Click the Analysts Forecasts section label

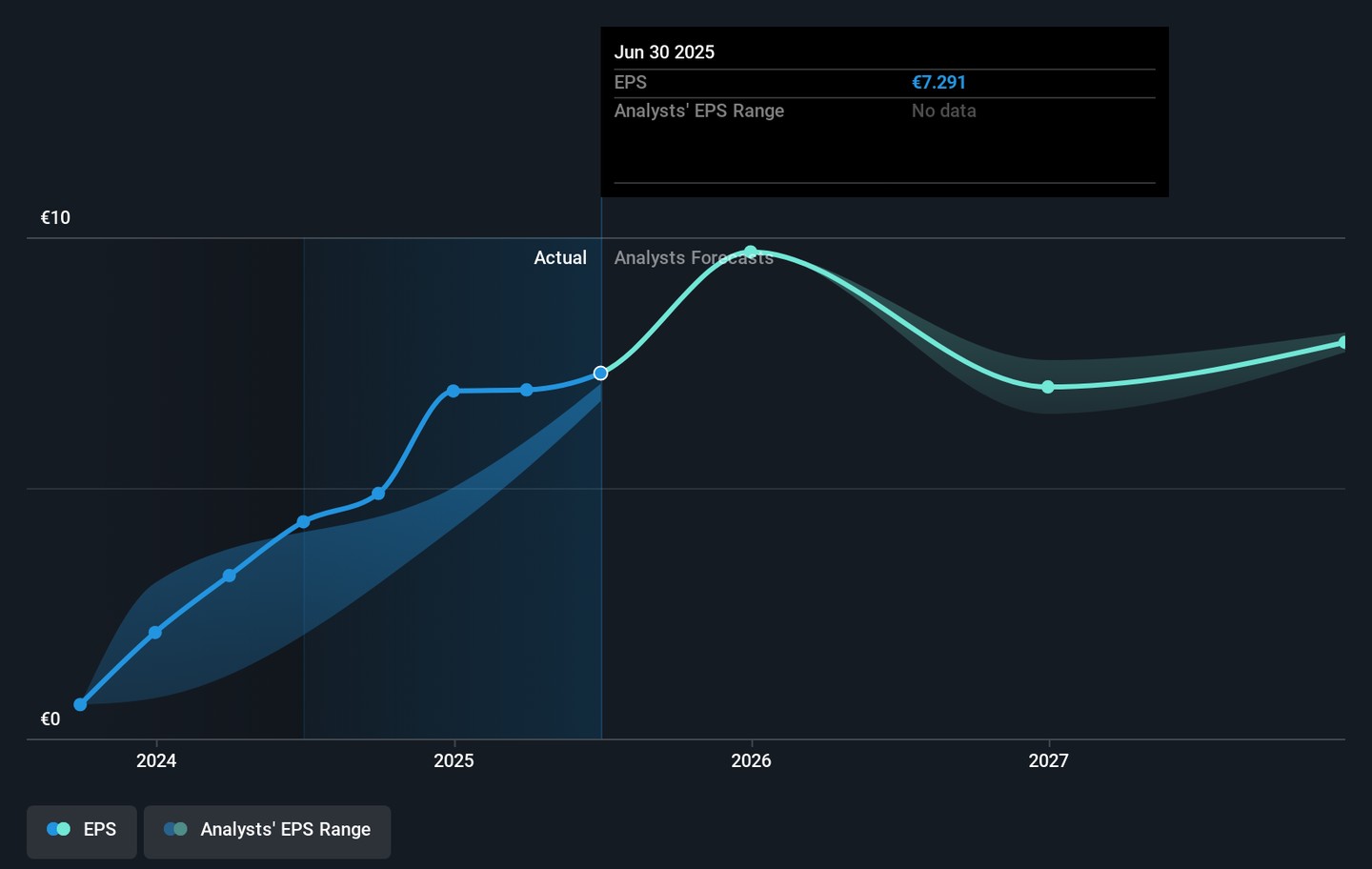[694, 258]
